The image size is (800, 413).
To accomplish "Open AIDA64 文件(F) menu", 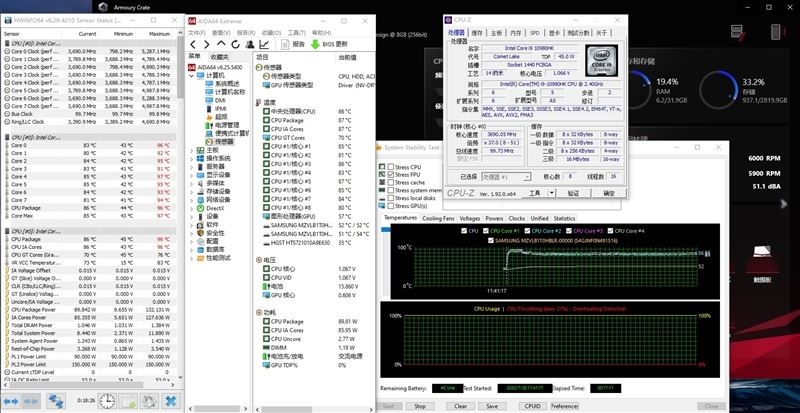I will (x=196, y=33).
